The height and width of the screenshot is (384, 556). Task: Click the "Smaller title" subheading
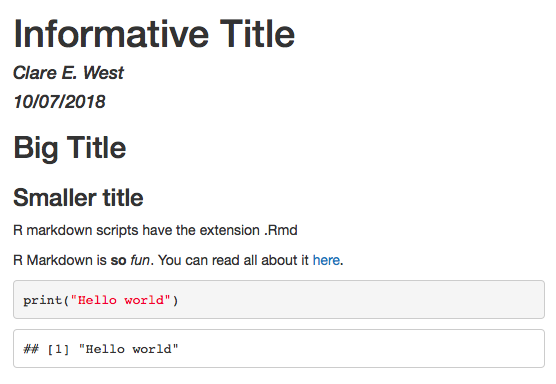pos(78,197)
